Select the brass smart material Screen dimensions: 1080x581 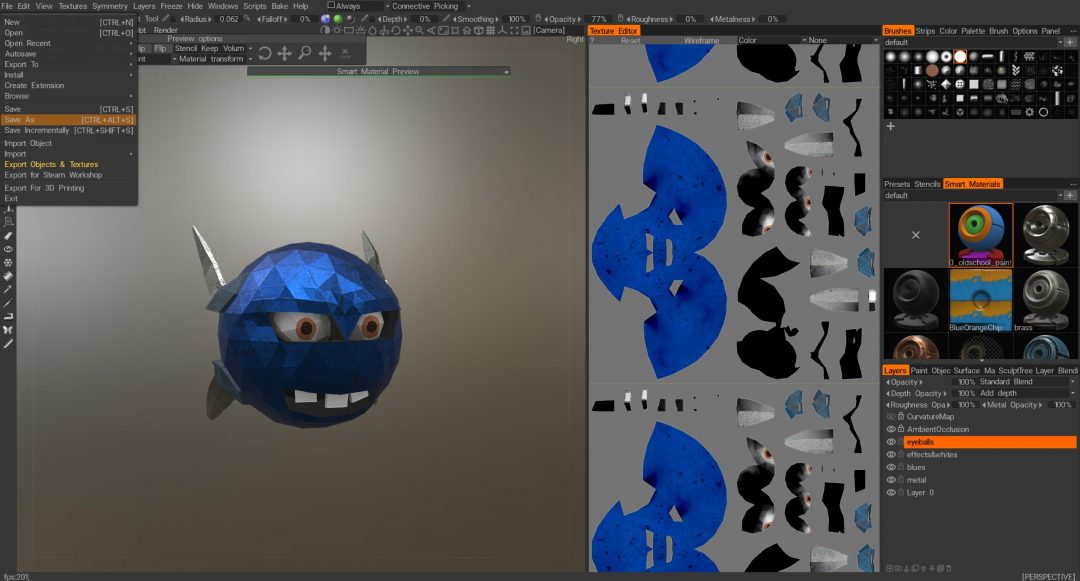tap(1046, 300)
